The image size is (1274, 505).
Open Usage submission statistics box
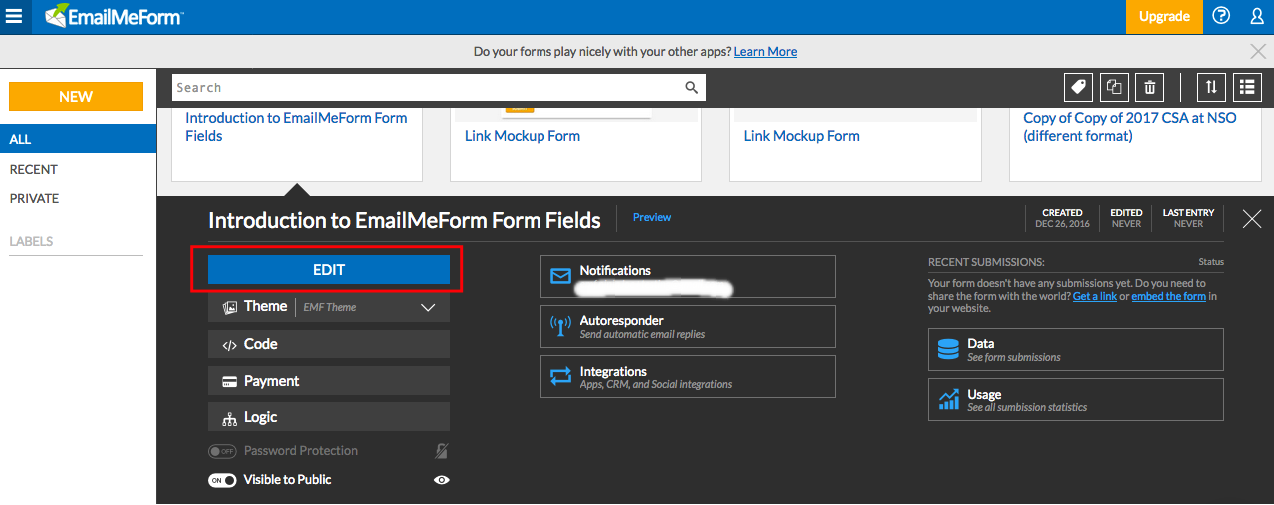(x=1076, y=400)
